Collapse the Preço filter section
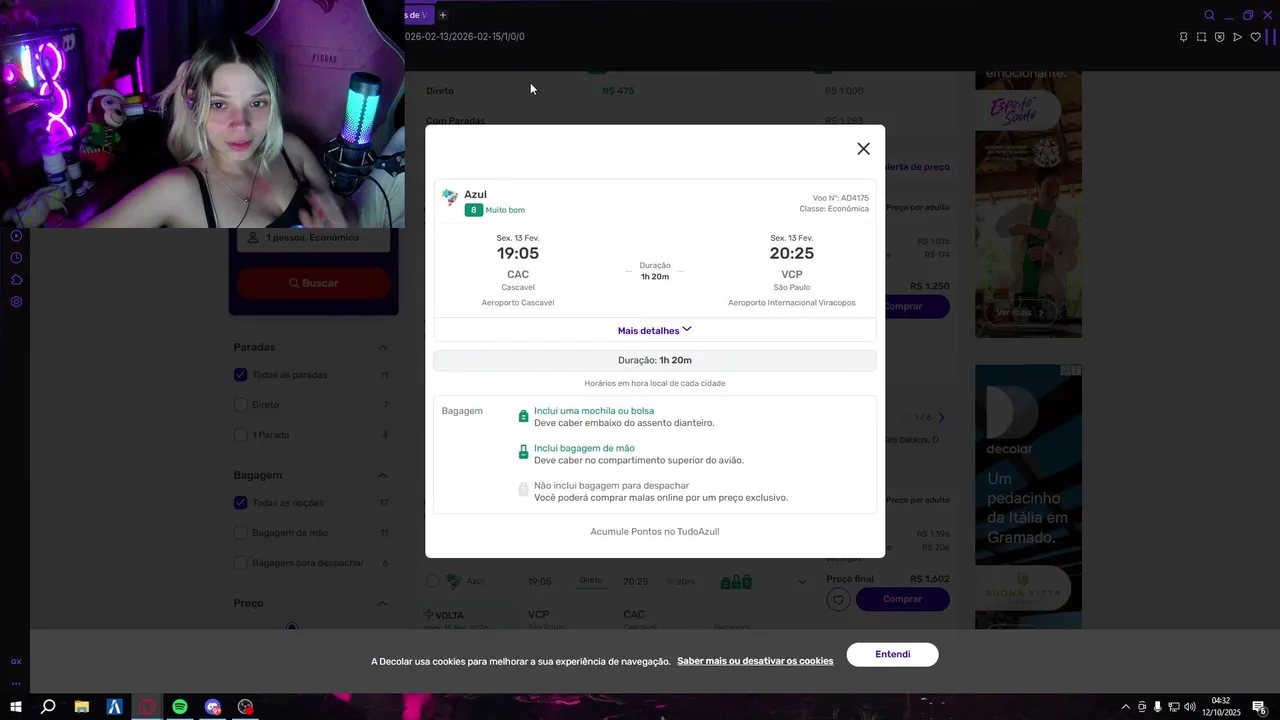The image size is (1280, 720). coord(382,603)
